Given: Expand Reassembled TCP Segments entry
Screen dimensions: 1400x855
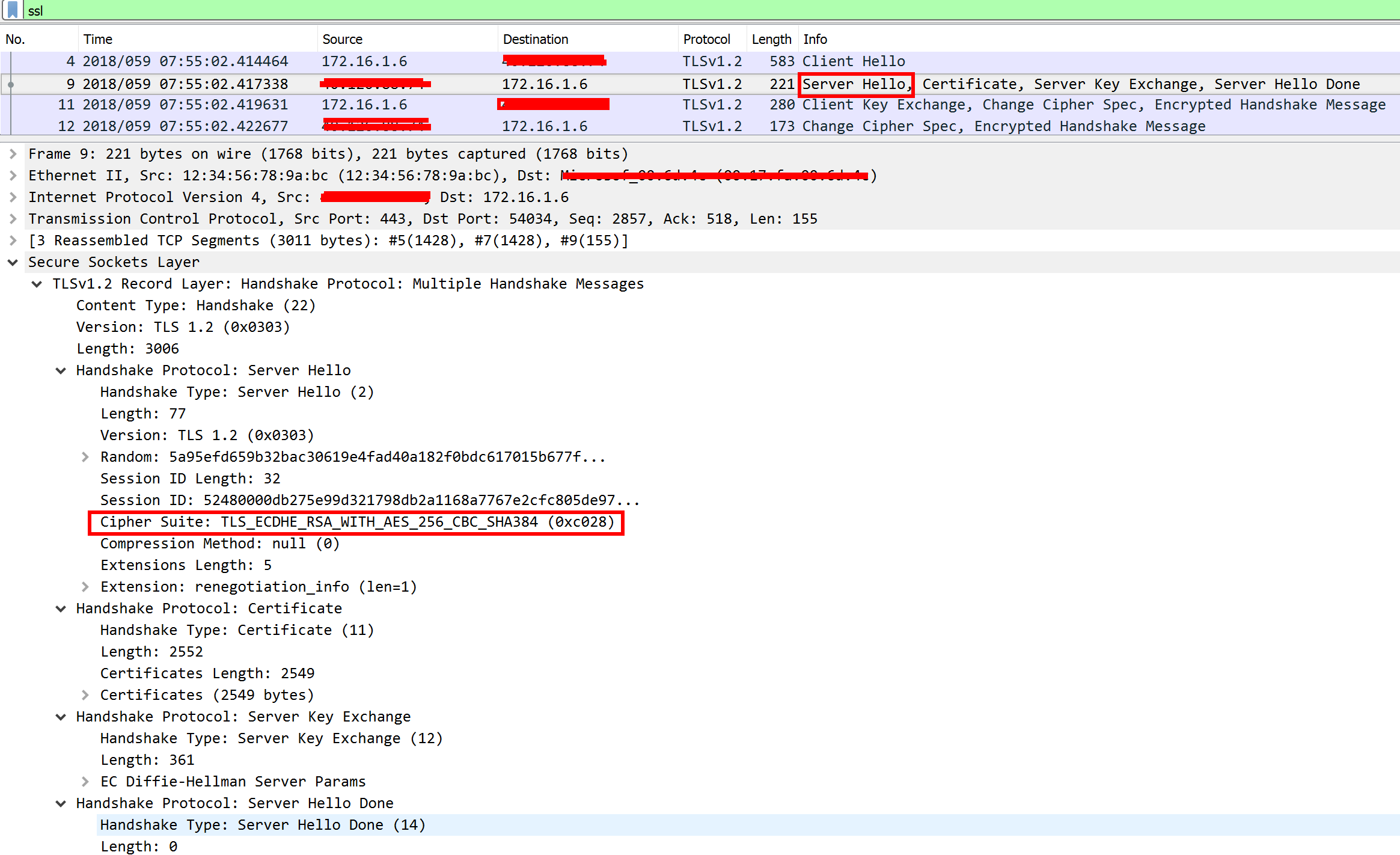Looking at the screenshot, I should point(13,241).
